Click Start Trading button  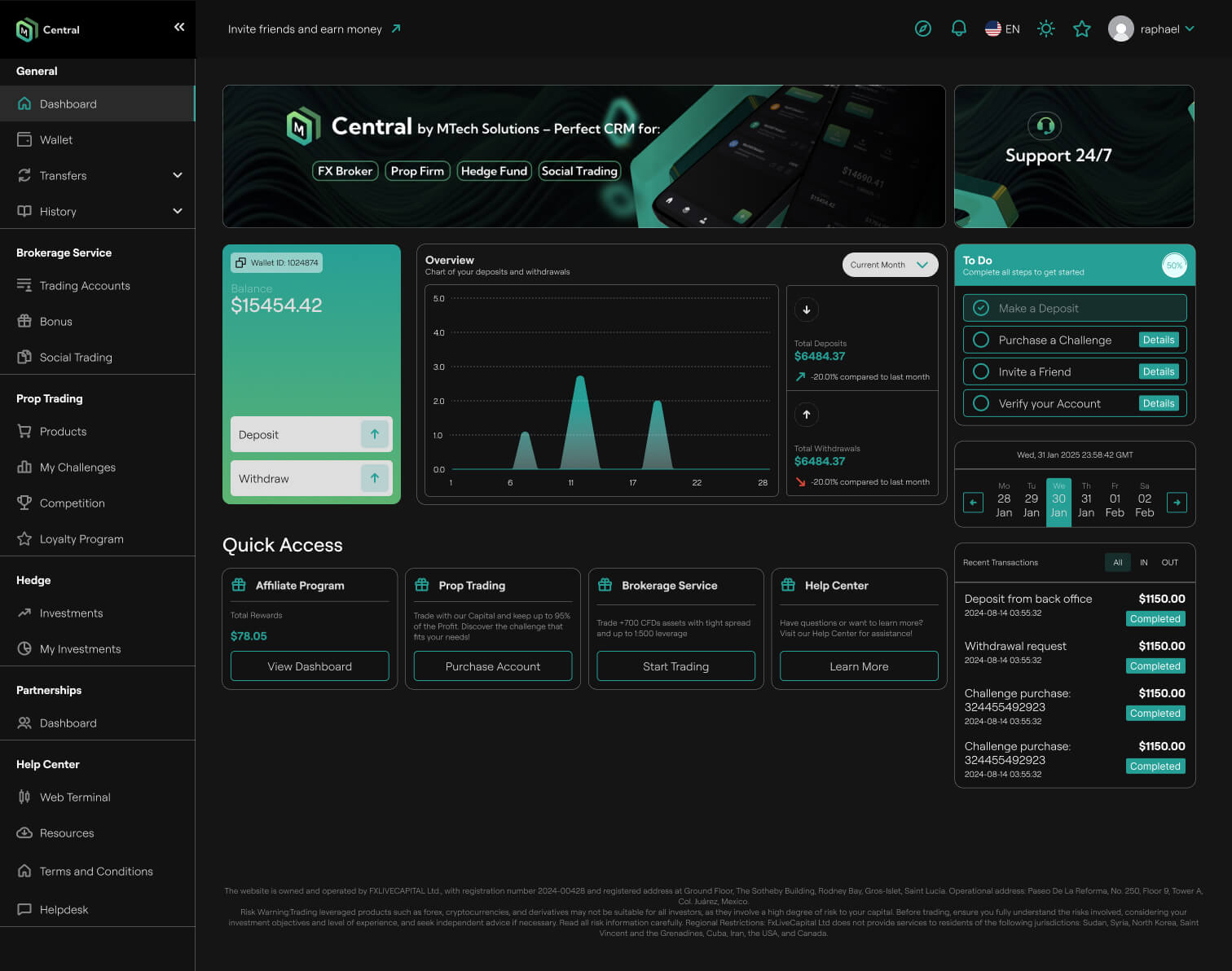tap(675, 666)
